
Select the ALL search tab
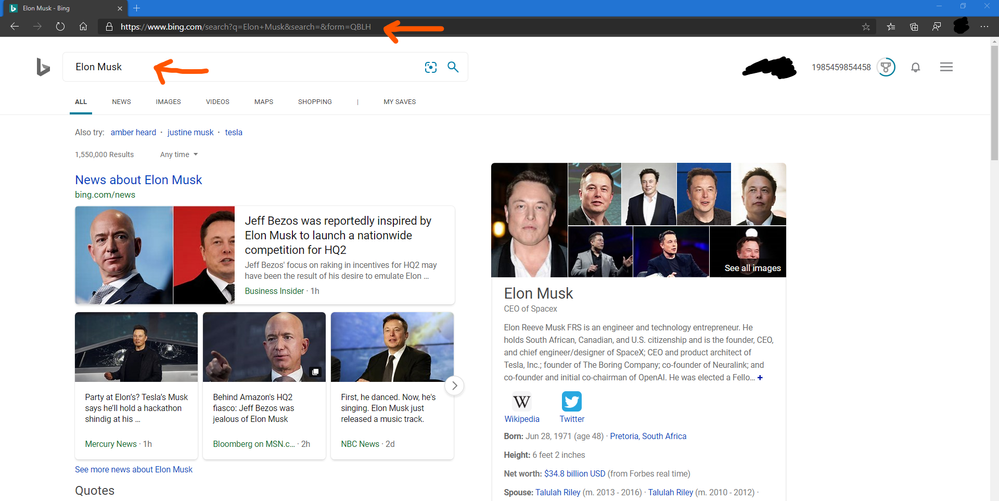[81, 102]
